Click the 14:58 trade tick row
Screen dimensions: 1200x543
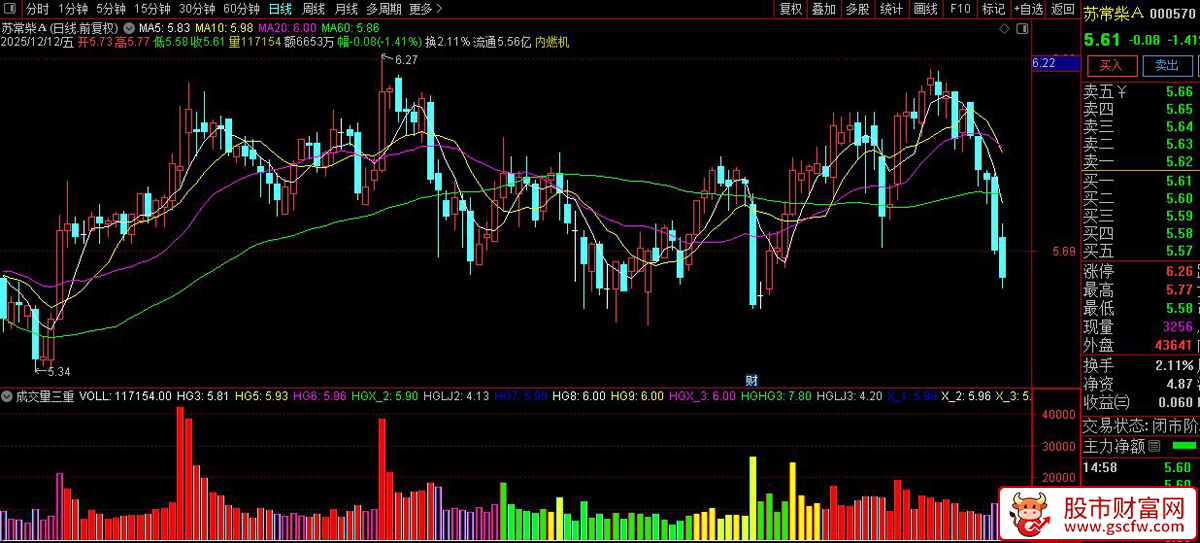tap(1140, 467)
